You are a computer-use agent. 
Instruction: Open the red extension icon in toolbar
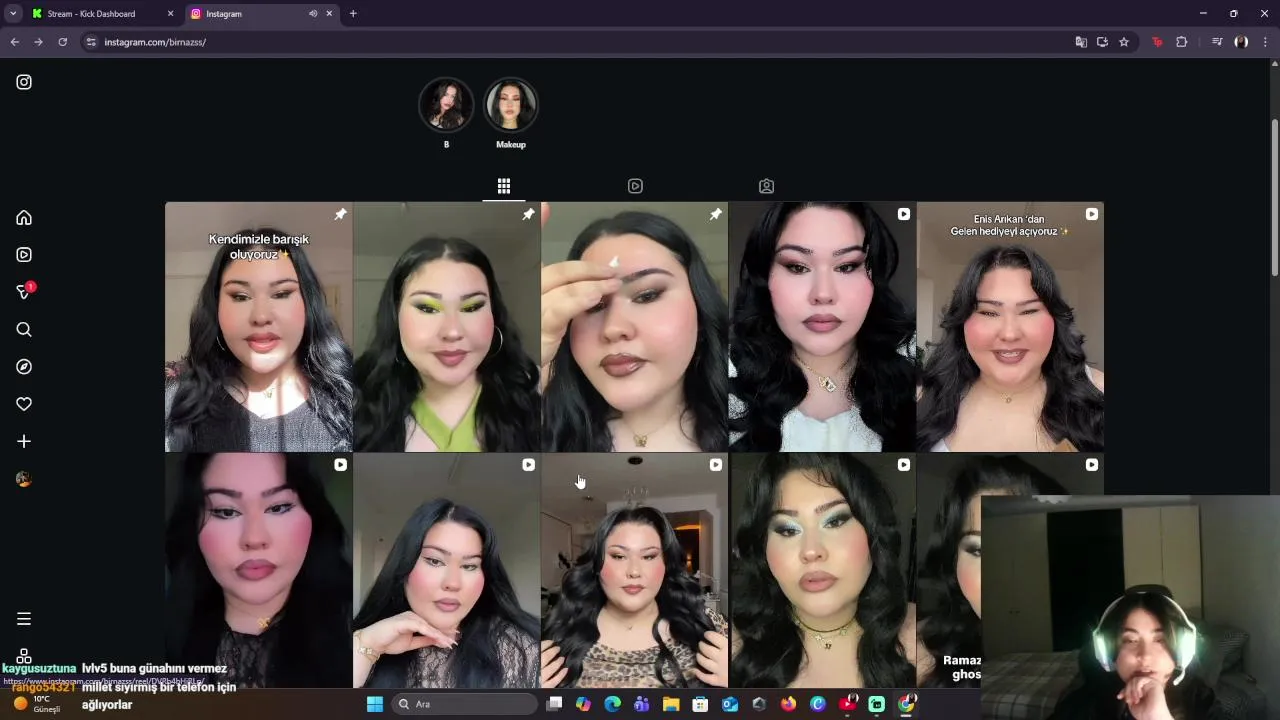click(x=1157, y=42)
